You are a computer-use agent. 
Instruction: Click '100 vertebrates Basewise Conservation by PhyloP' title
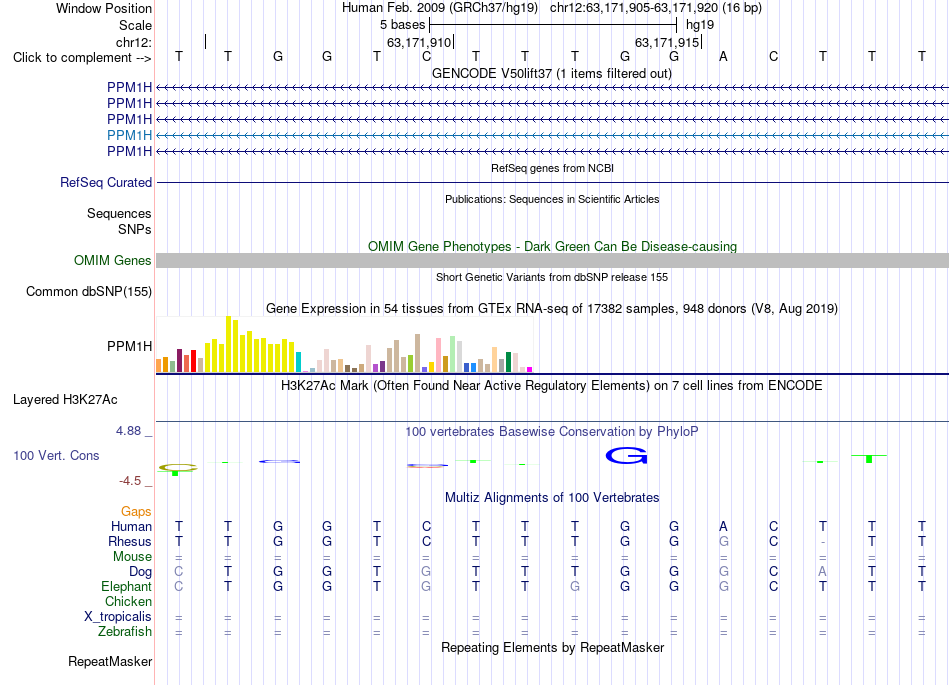552,432
